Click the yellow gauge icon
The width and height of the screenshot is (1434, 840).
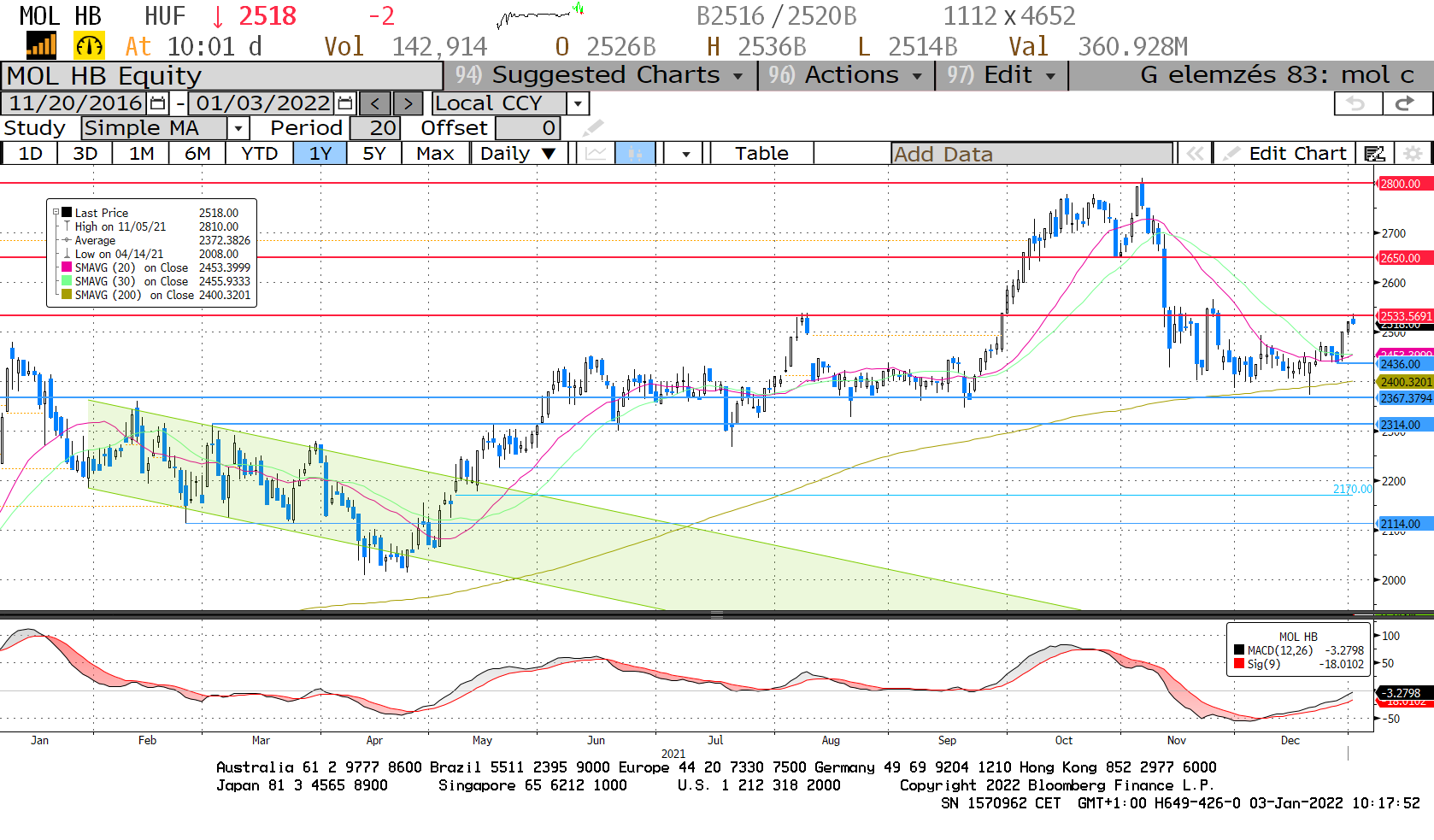coord(90,45)
